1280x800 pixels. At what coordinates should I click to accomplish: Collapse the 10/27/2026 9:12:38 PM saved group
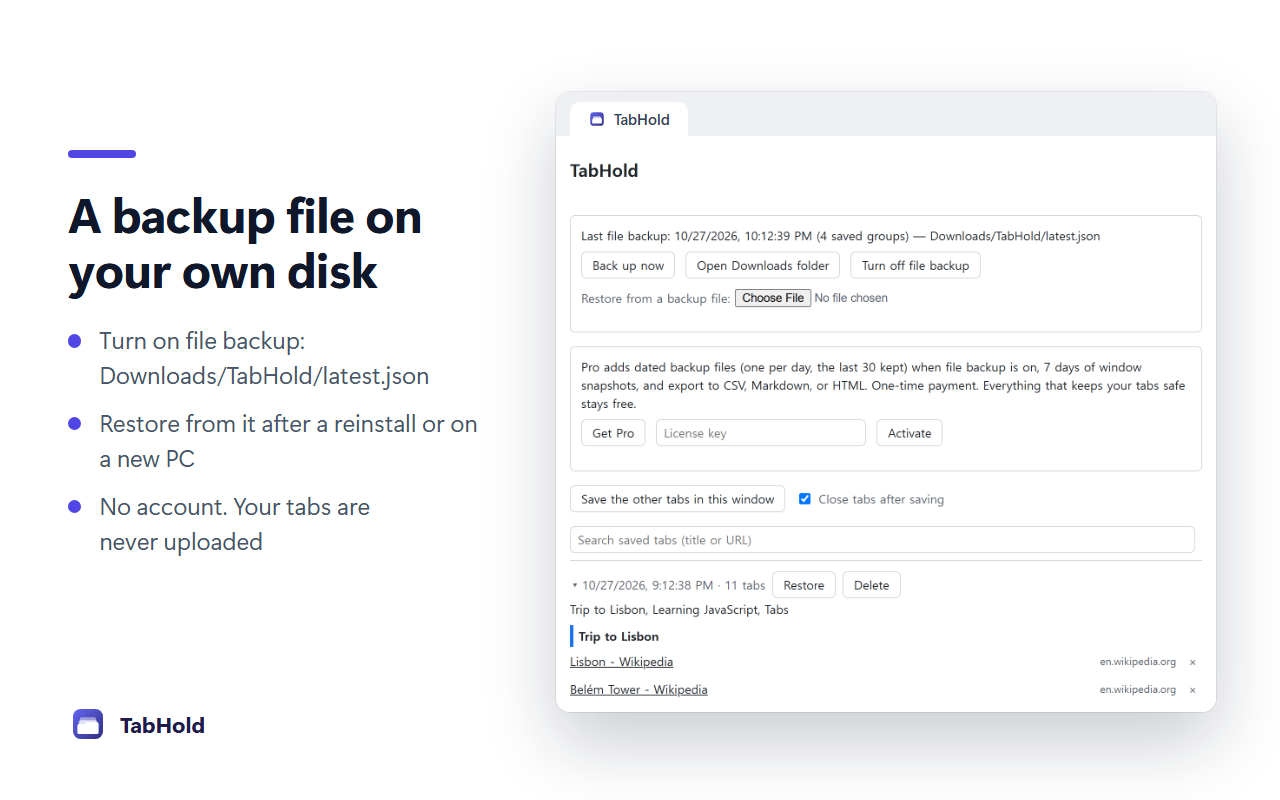pos(575,585)
